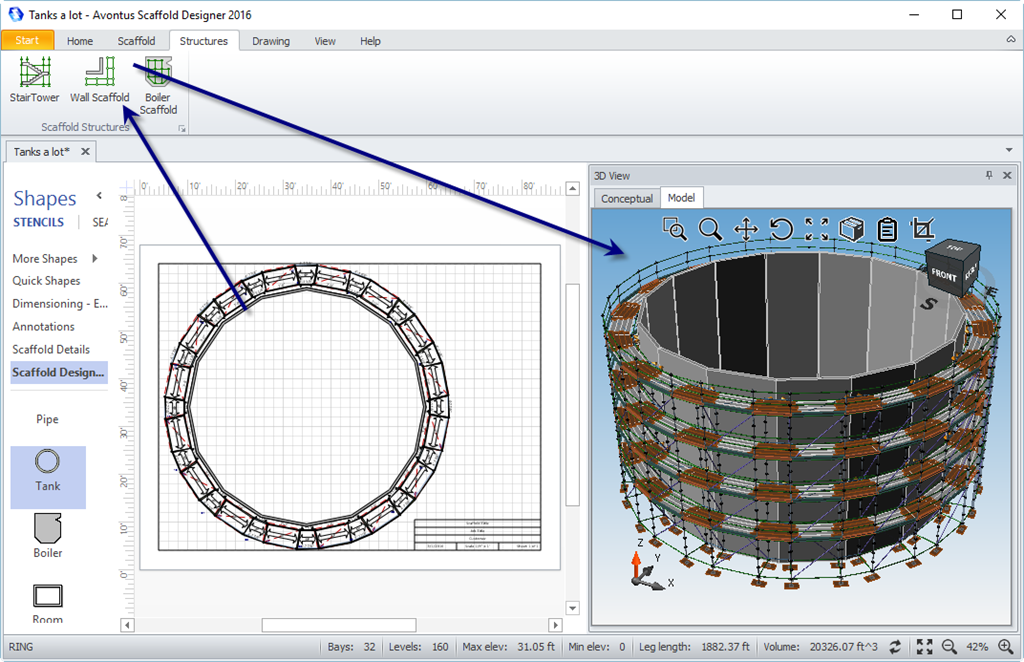Viewport: 1024px width, 662px height.
Task: Open Annotations stencil
Action: pos(43,326)
